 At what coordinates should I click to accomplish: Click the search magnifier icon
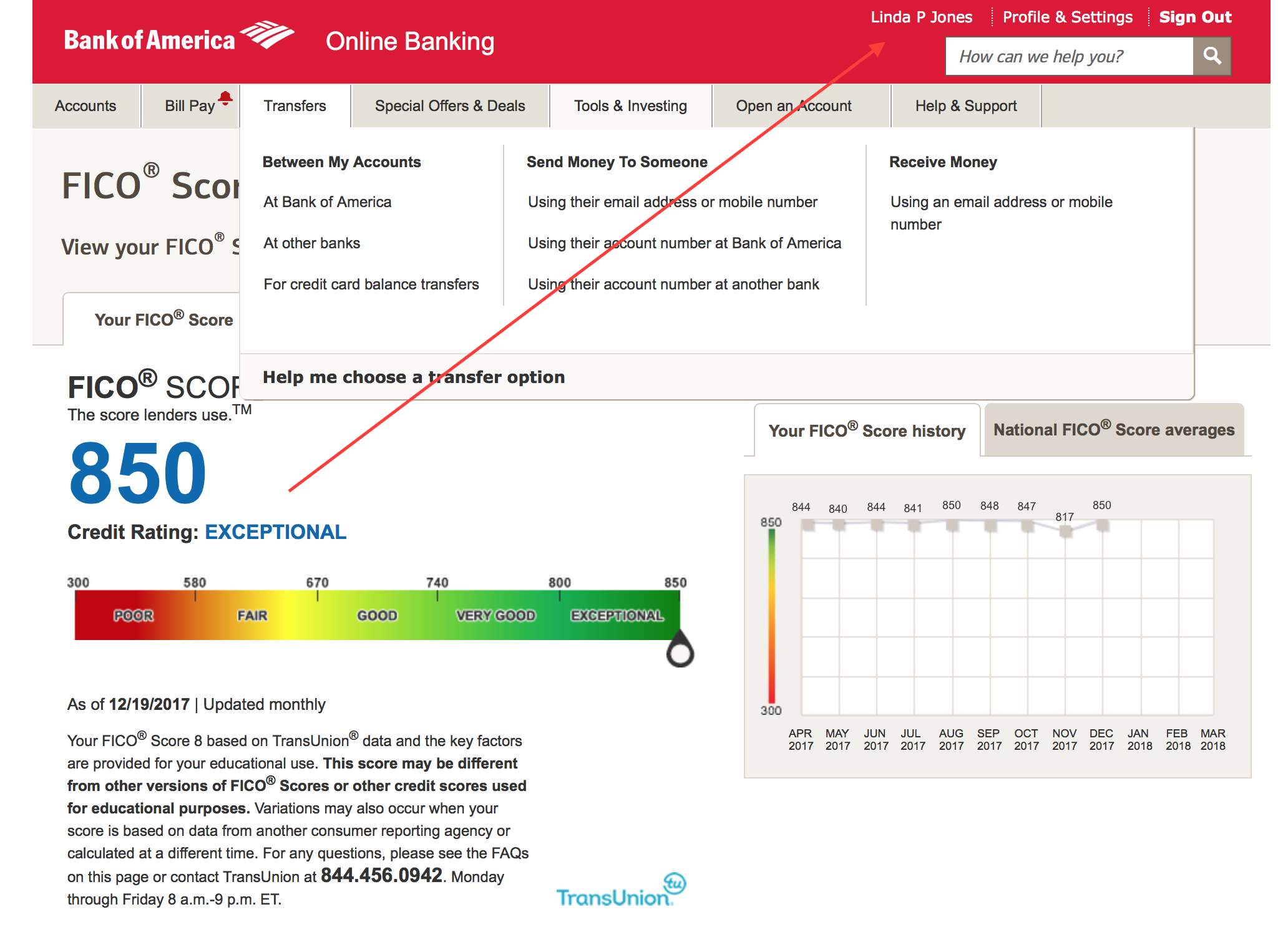click(1211, 56)
